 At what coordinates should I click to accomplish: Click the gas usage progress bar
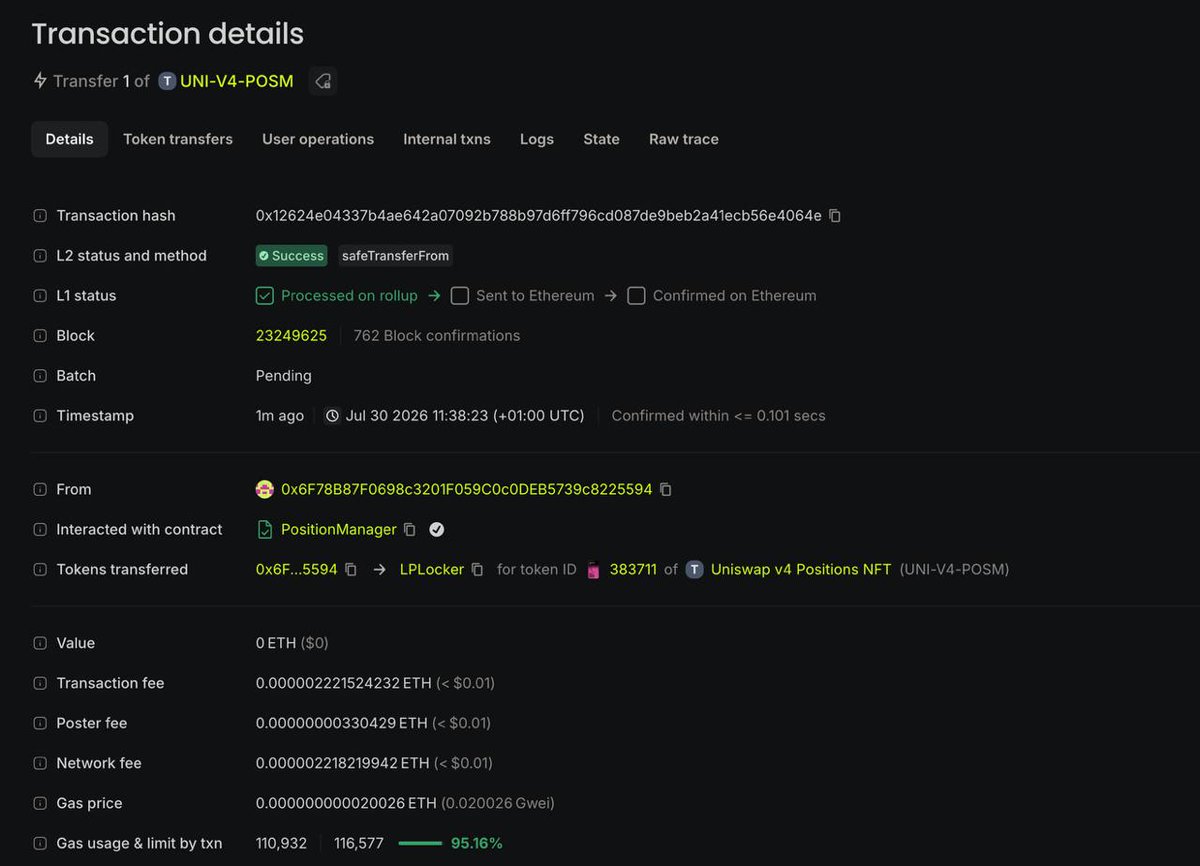tap(420, 844)
